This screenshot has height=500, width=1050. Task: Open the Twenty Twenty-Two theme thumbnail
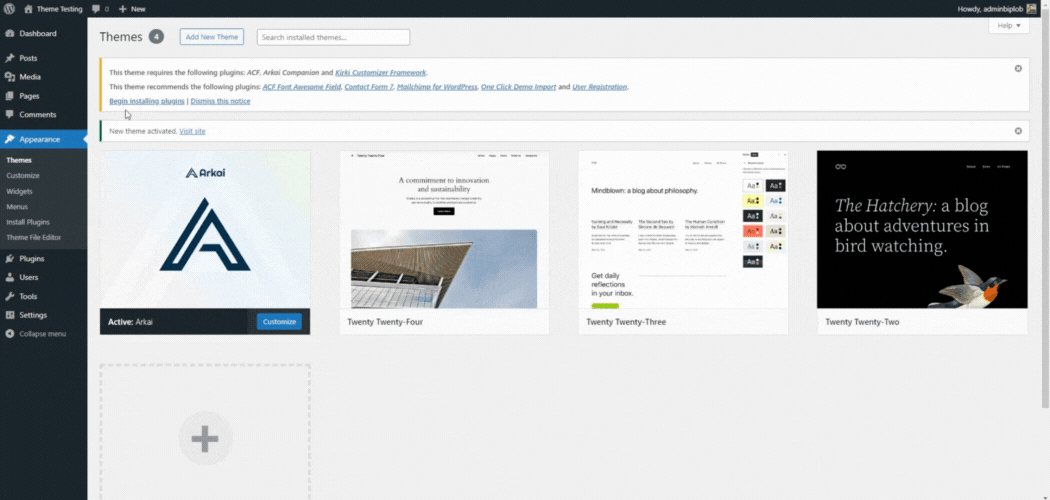922,230
